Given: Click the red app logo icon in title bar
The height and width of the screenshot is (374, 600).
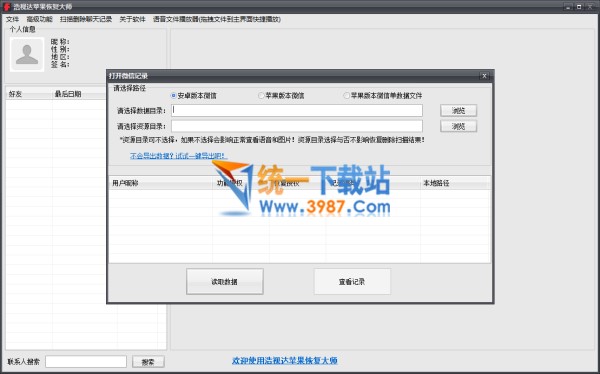Looking at the screenshot, I should [x=6, y=7].
